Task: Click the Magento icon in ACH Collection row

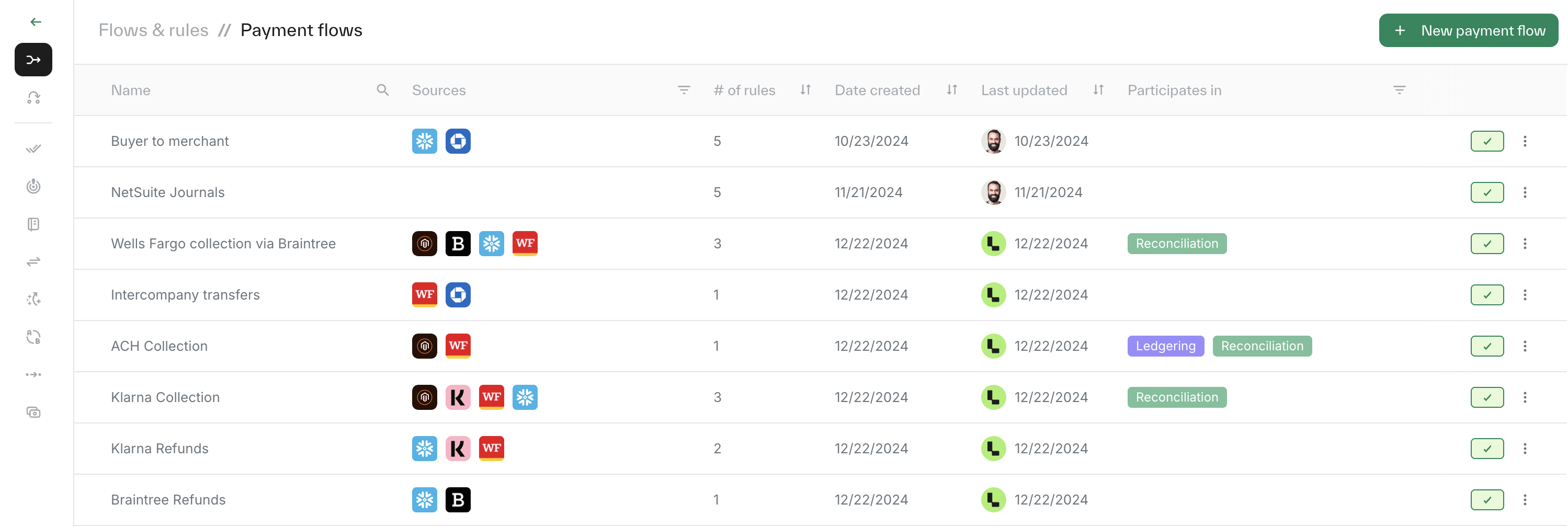Action: pyautogui.click(x=424, y=346)
